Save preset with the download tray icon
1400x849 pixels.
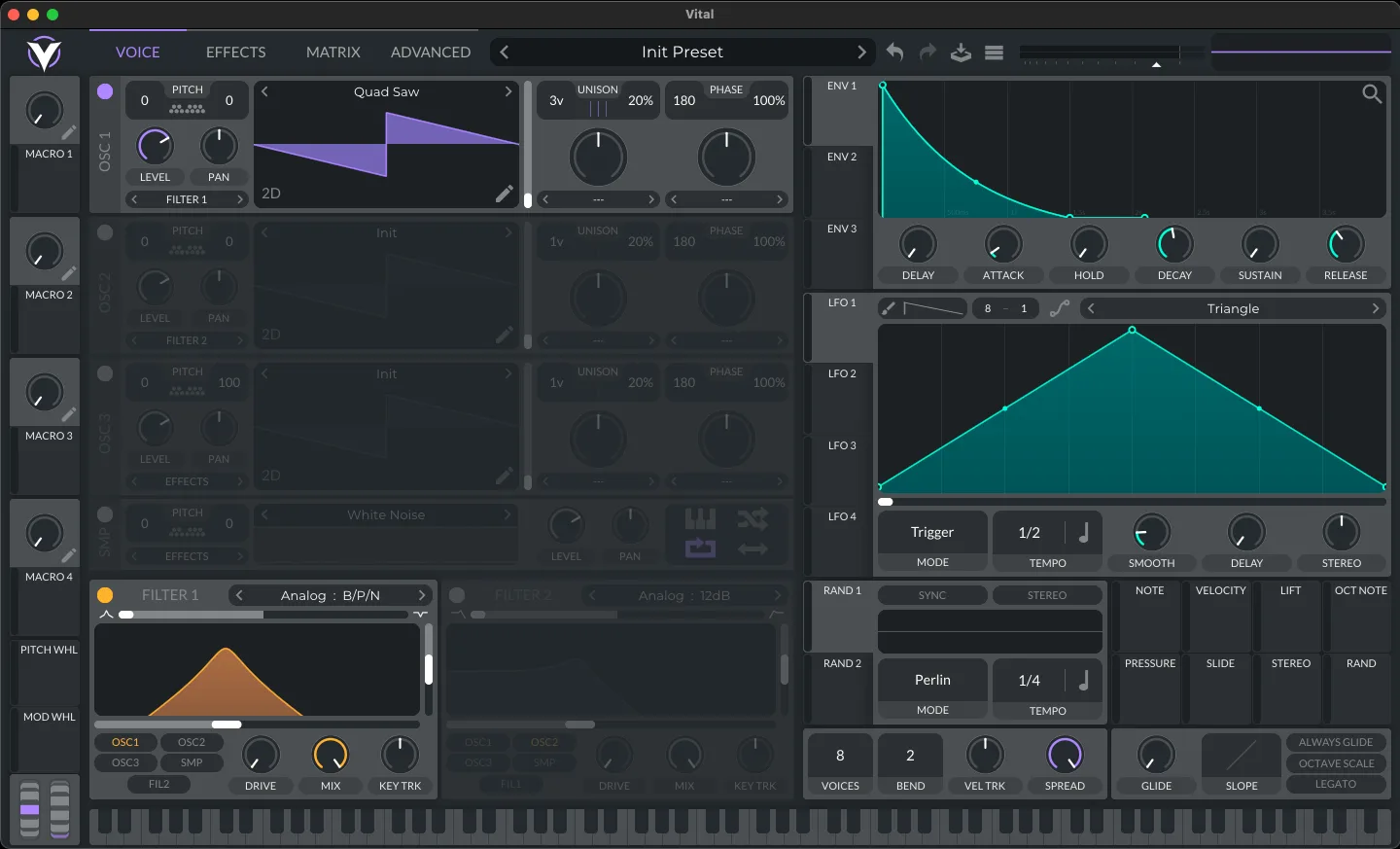(961, 53)
